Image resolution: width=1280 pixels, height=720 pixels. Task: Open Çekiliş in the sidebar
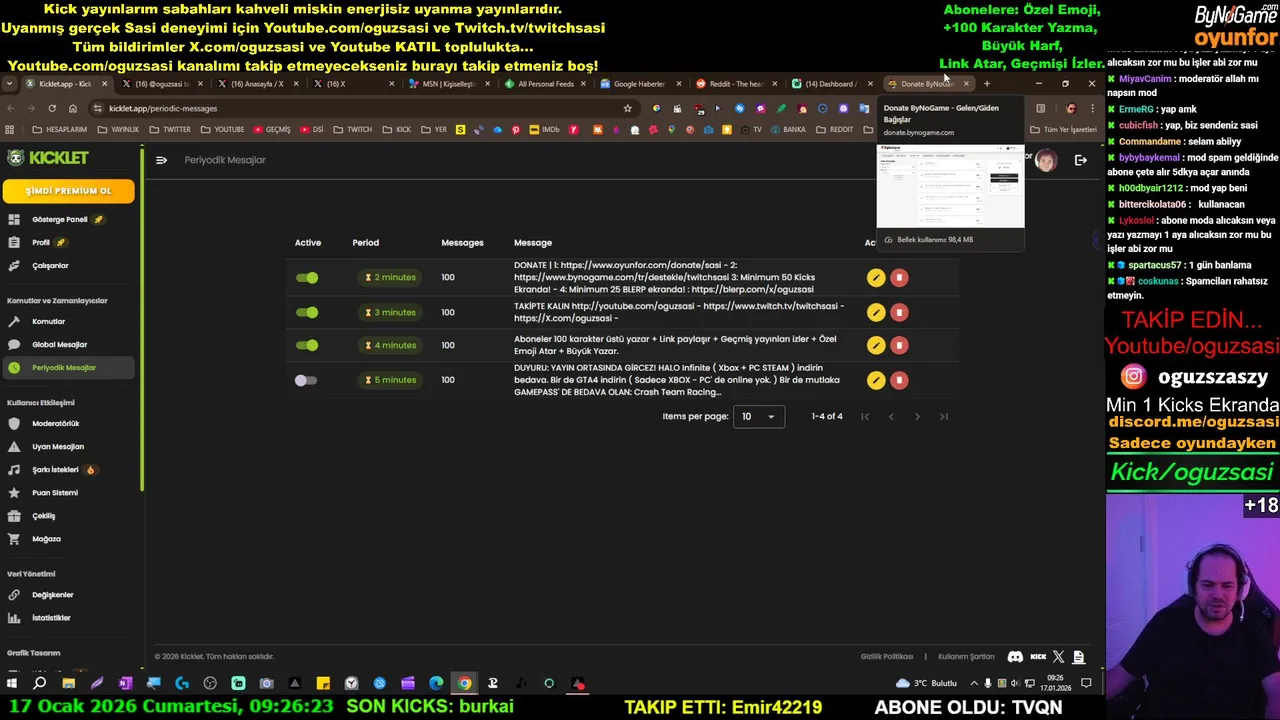(67, 516)
